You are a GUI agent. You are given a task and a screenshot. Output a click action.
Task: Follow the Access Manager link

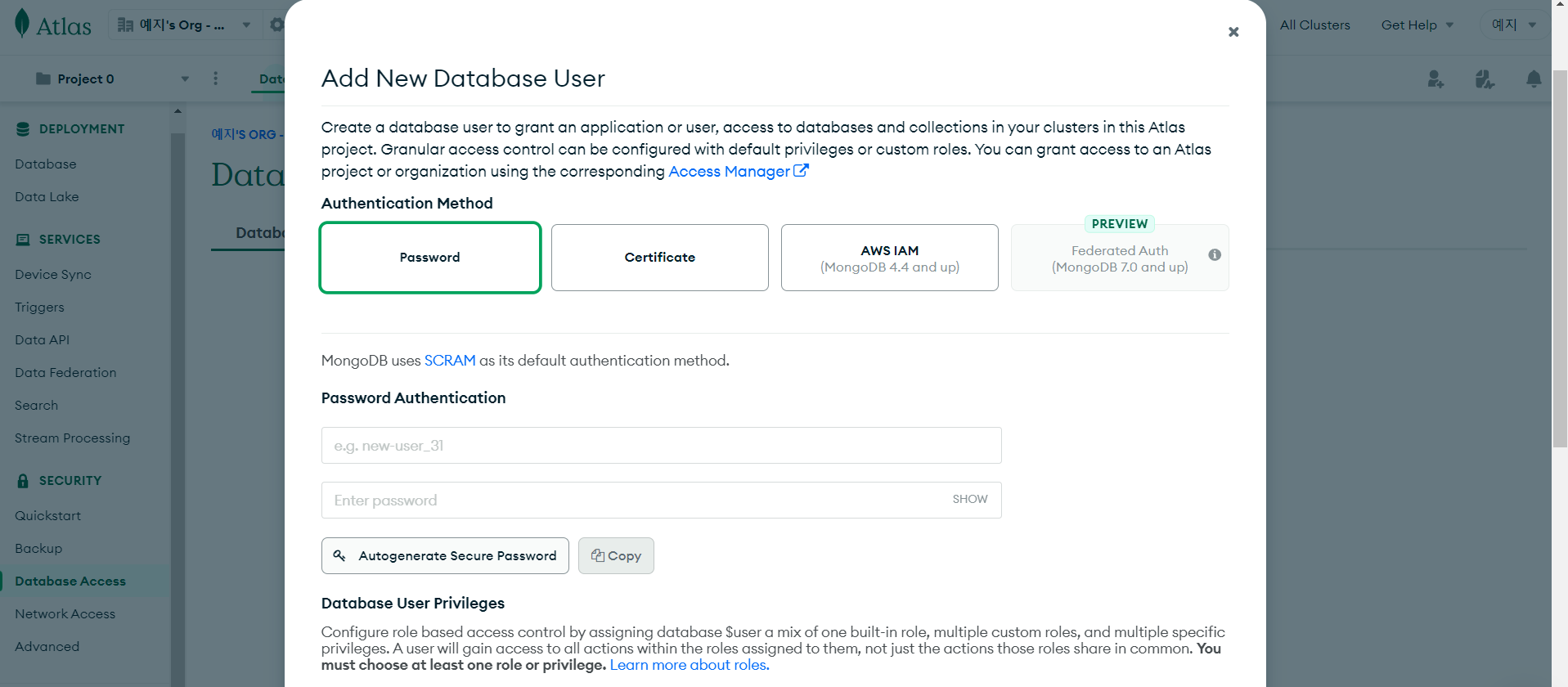(729, 171)
